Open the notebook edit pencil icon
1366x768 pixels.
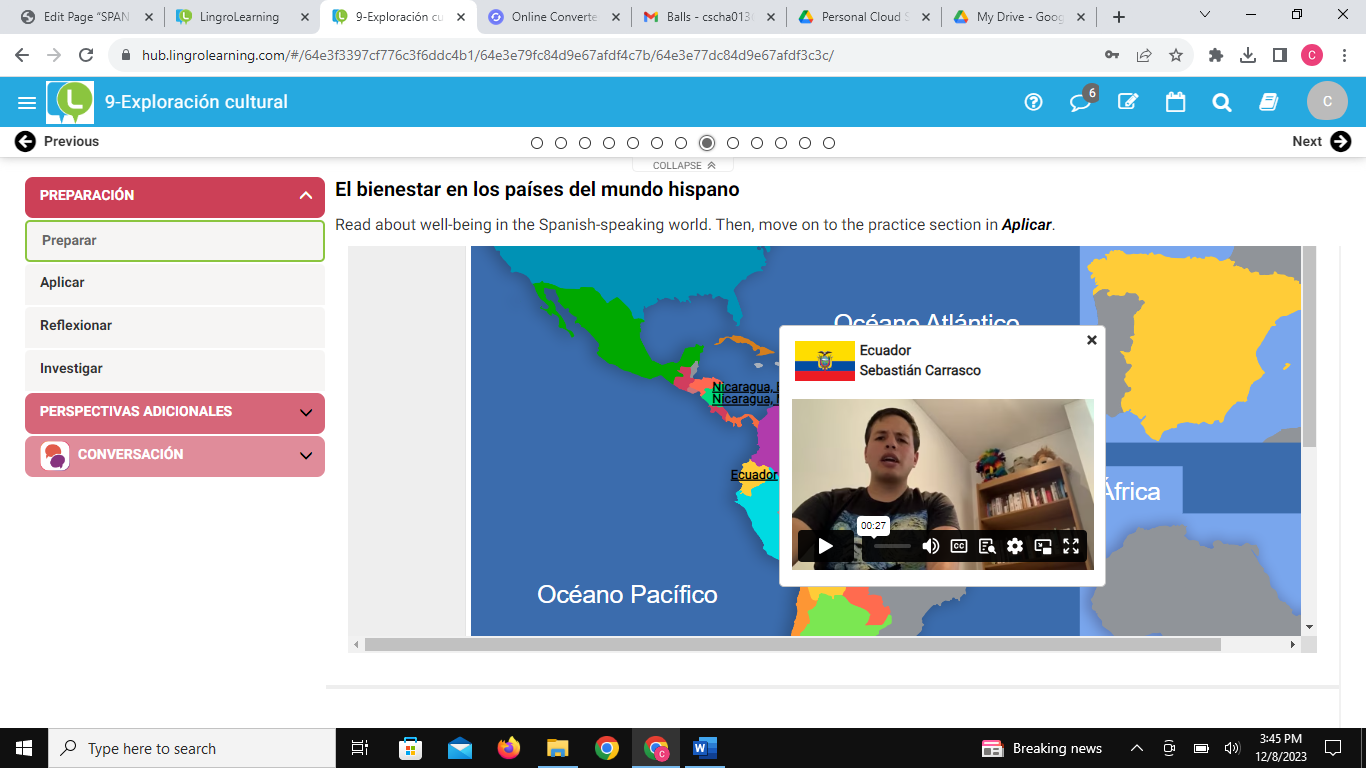pos(1128,102)
